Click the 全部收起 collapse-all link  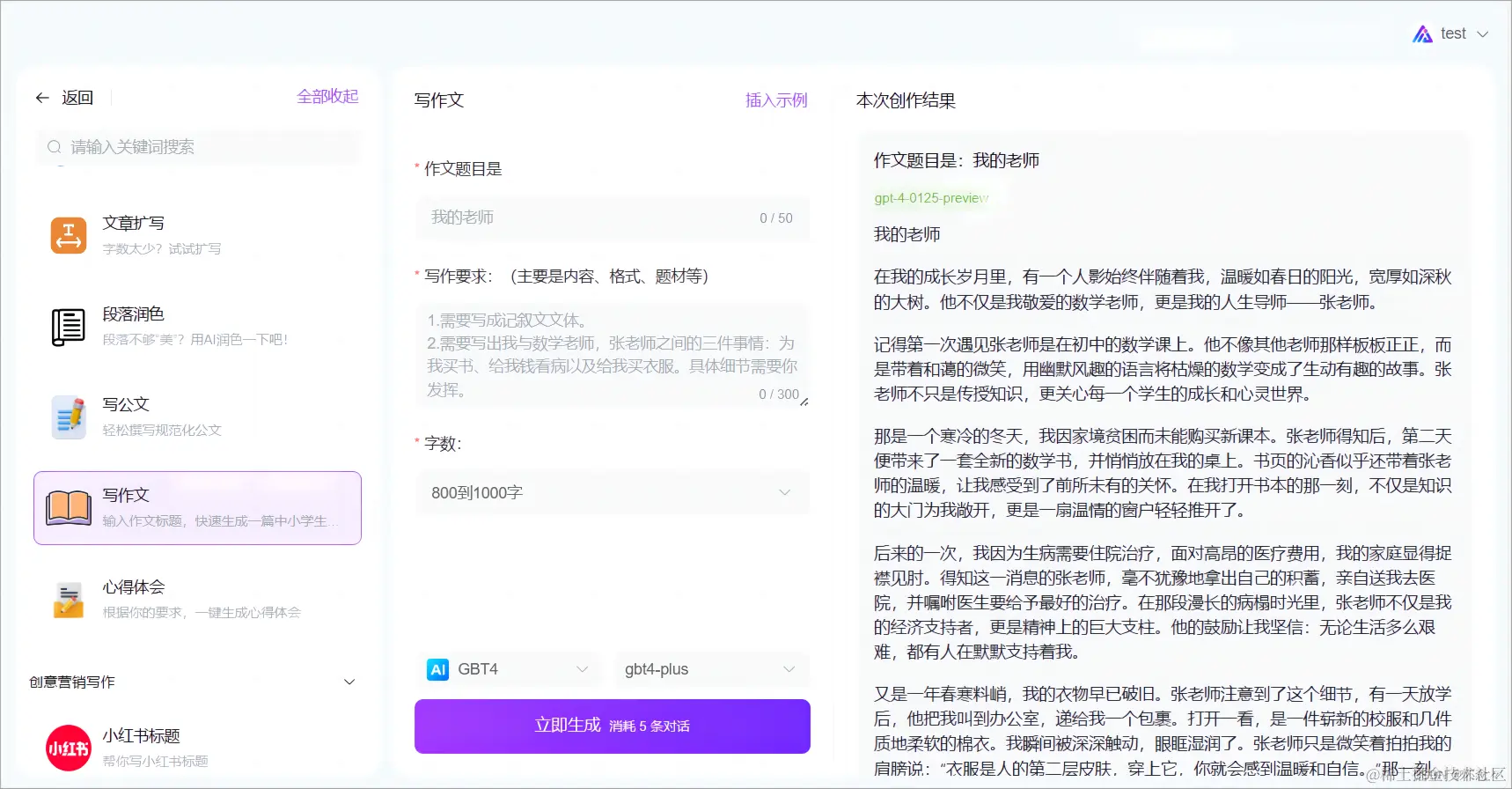pos(327,96)
